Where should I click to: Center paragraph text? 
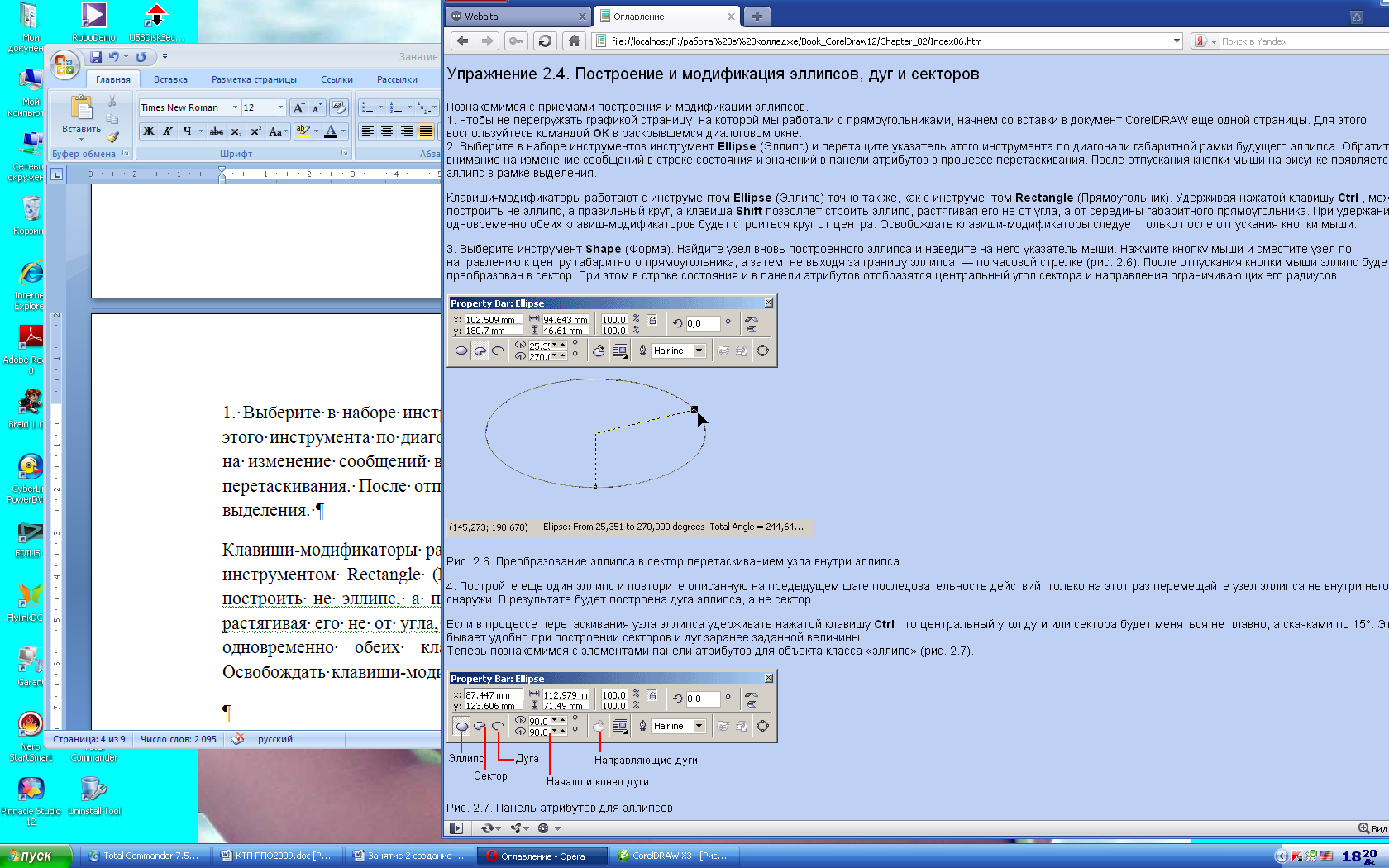[387, 131]
